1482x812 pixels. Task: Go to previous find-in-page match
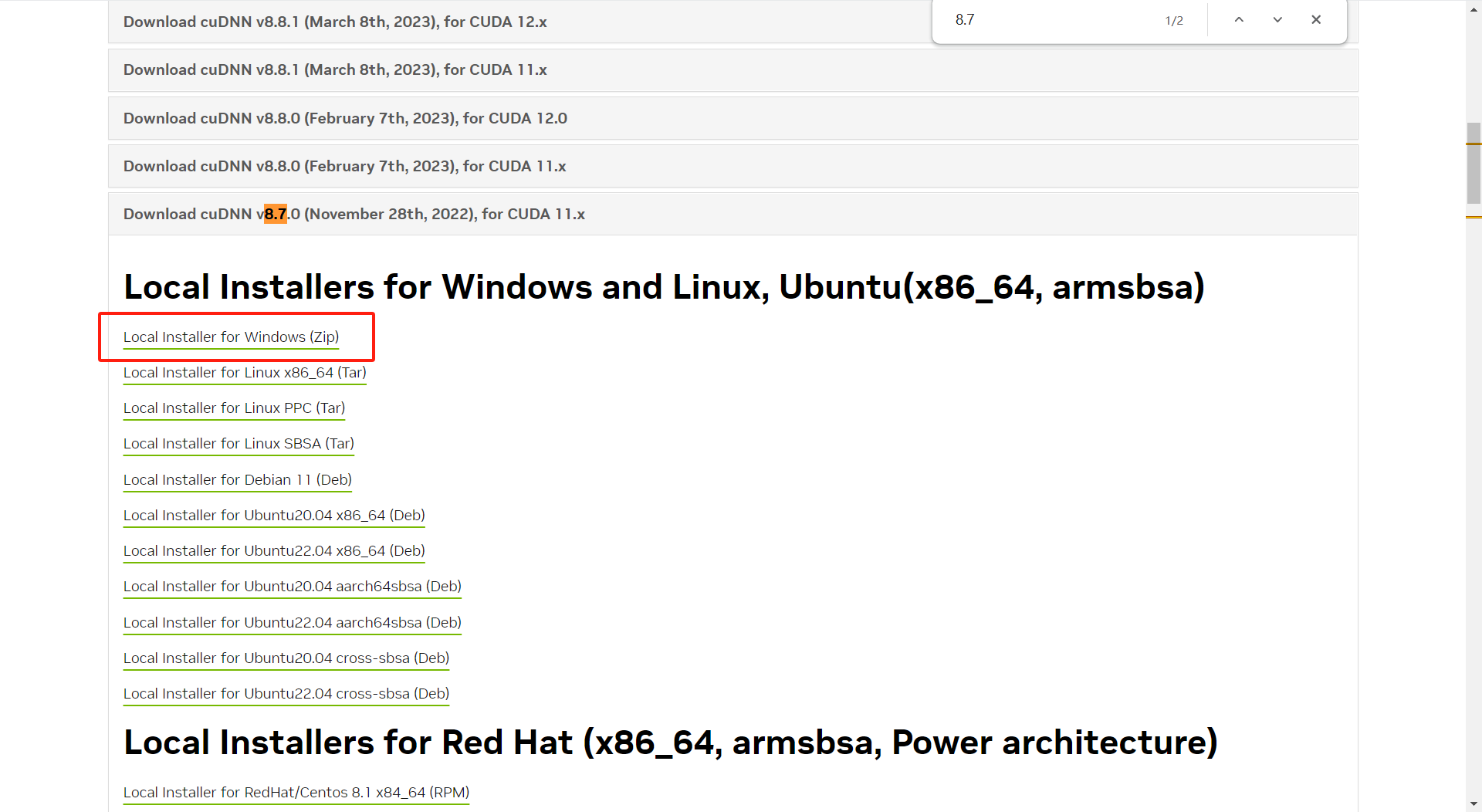(1239, 20)
